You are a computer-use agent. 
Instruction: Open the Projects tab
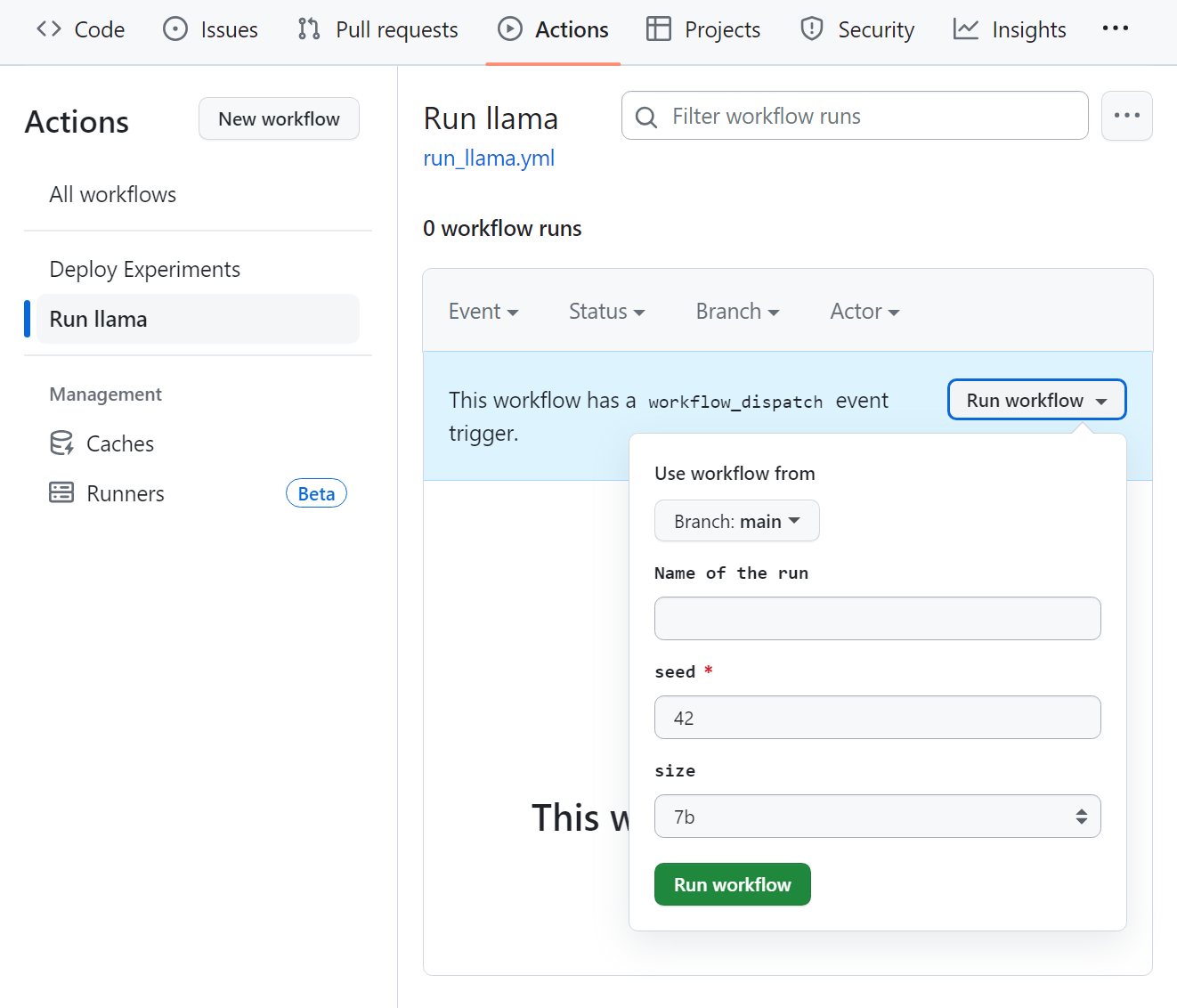tap(703, 29)
